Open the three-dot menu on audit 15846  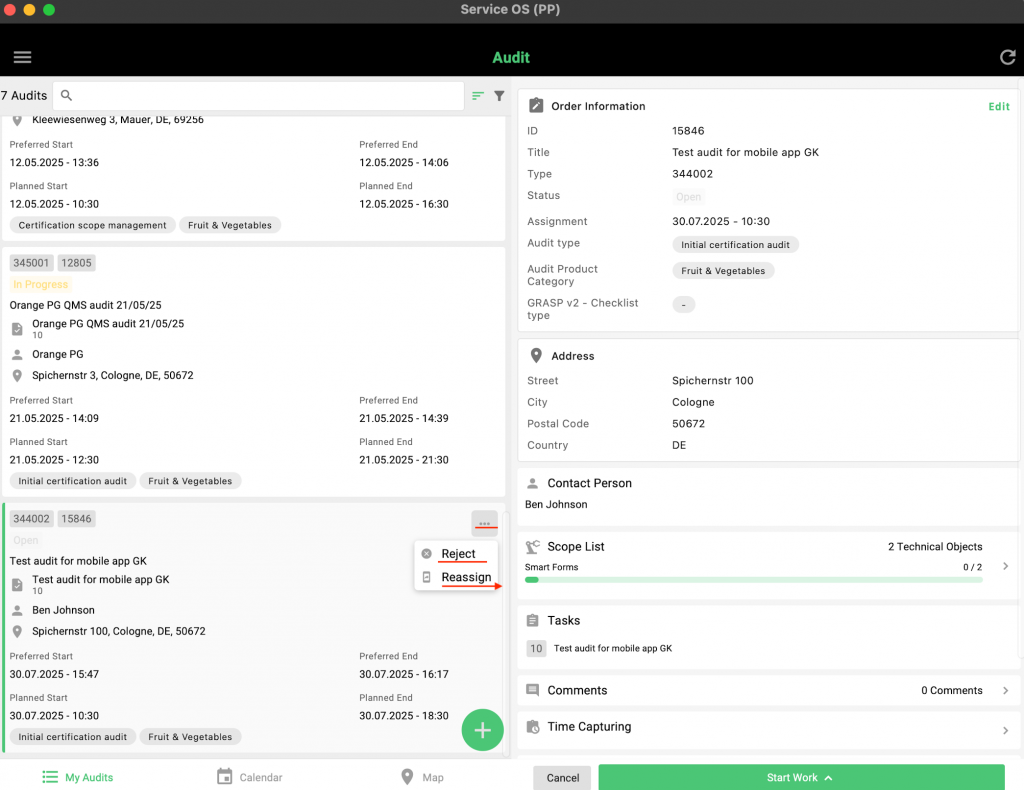pyautogui.click(x=484, y=523)
